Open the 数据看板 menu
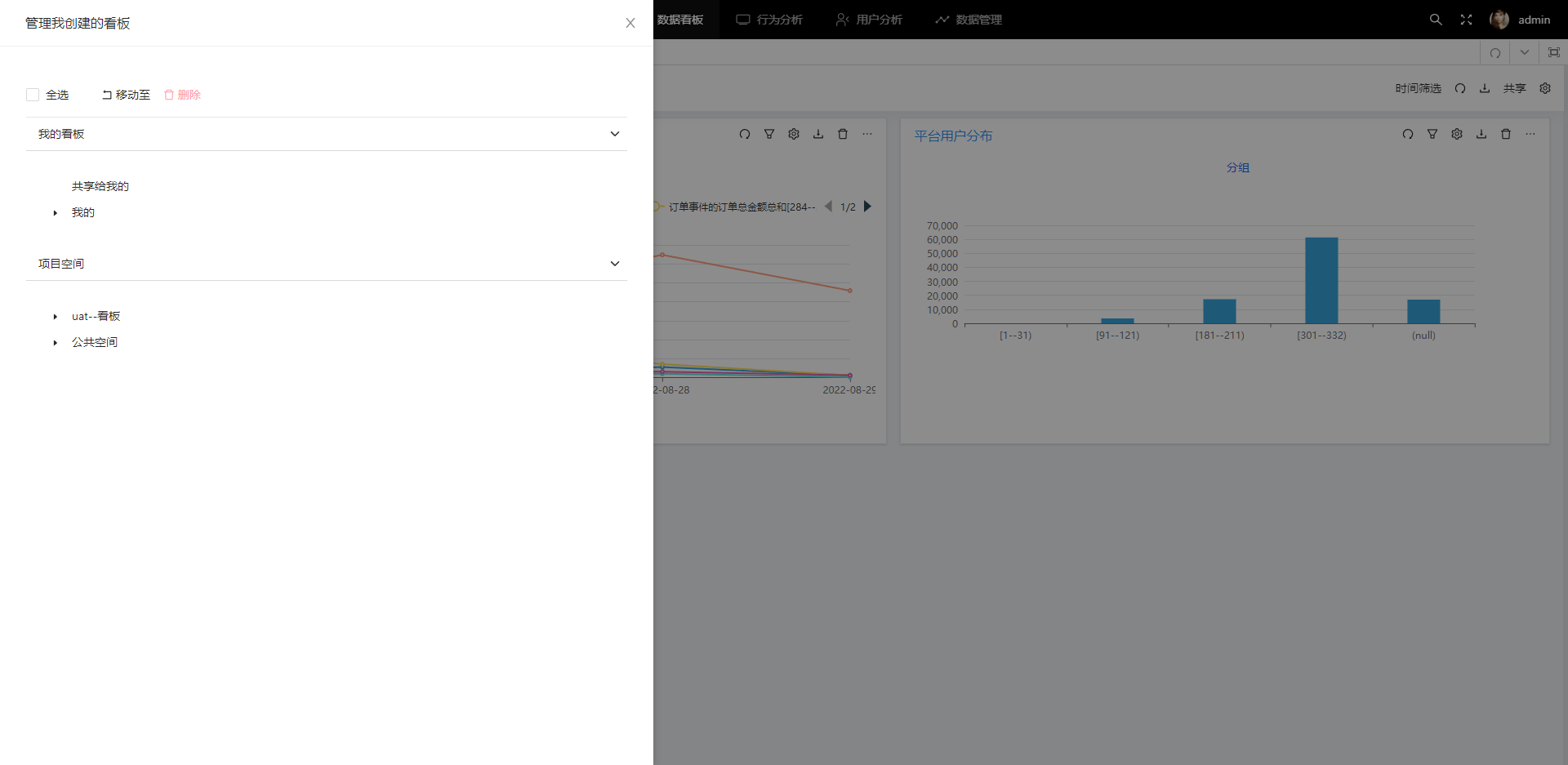Screen dimensions: 1568x765 (680, 20)
